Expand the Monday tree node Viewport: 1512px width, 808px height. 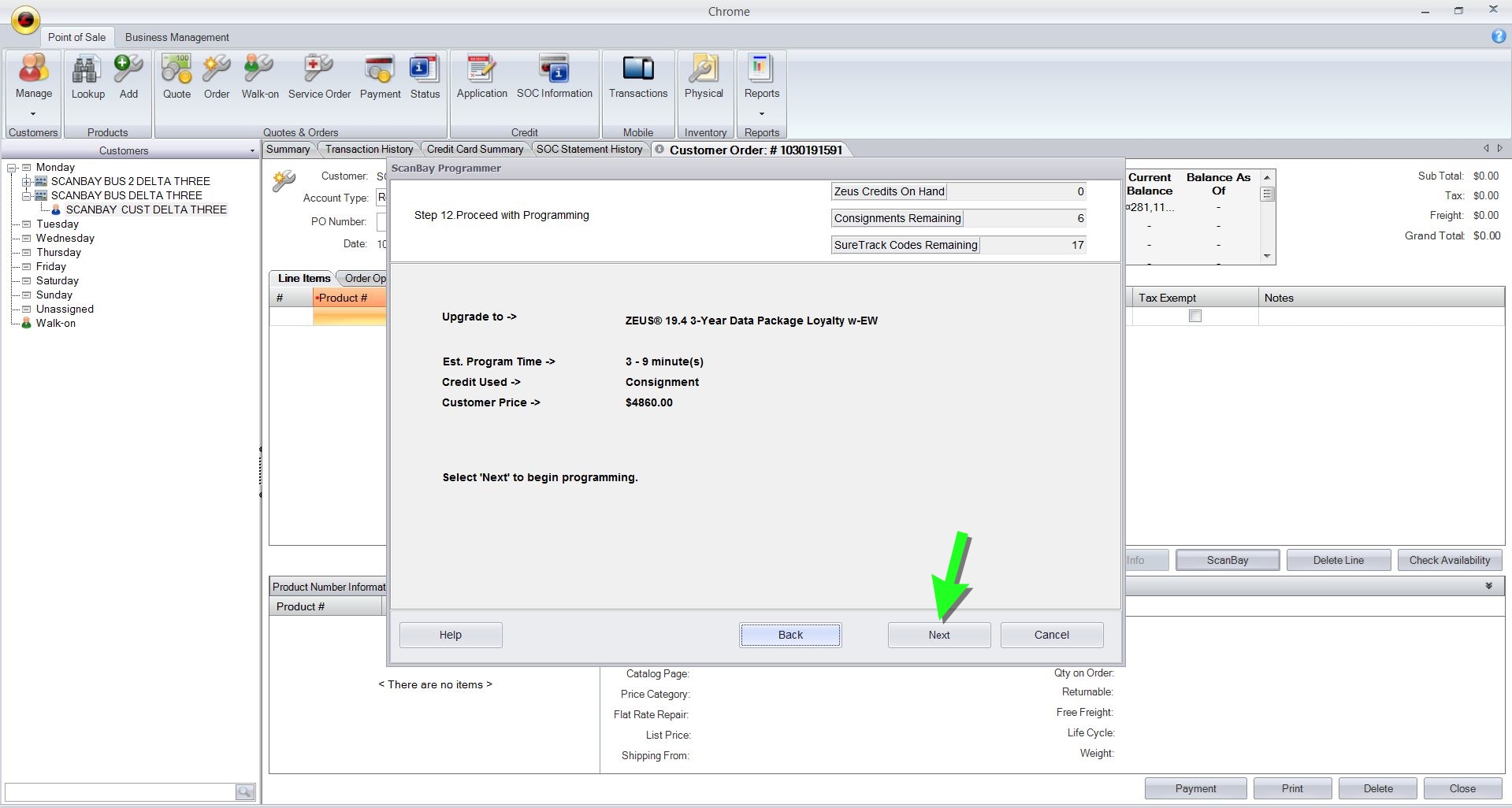pyautogui.click(x=13, y=167)
